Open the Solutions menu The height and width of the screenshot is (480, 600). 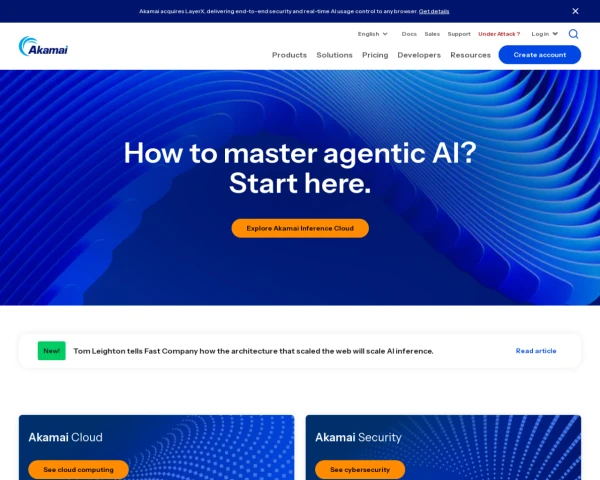[334, 55]
